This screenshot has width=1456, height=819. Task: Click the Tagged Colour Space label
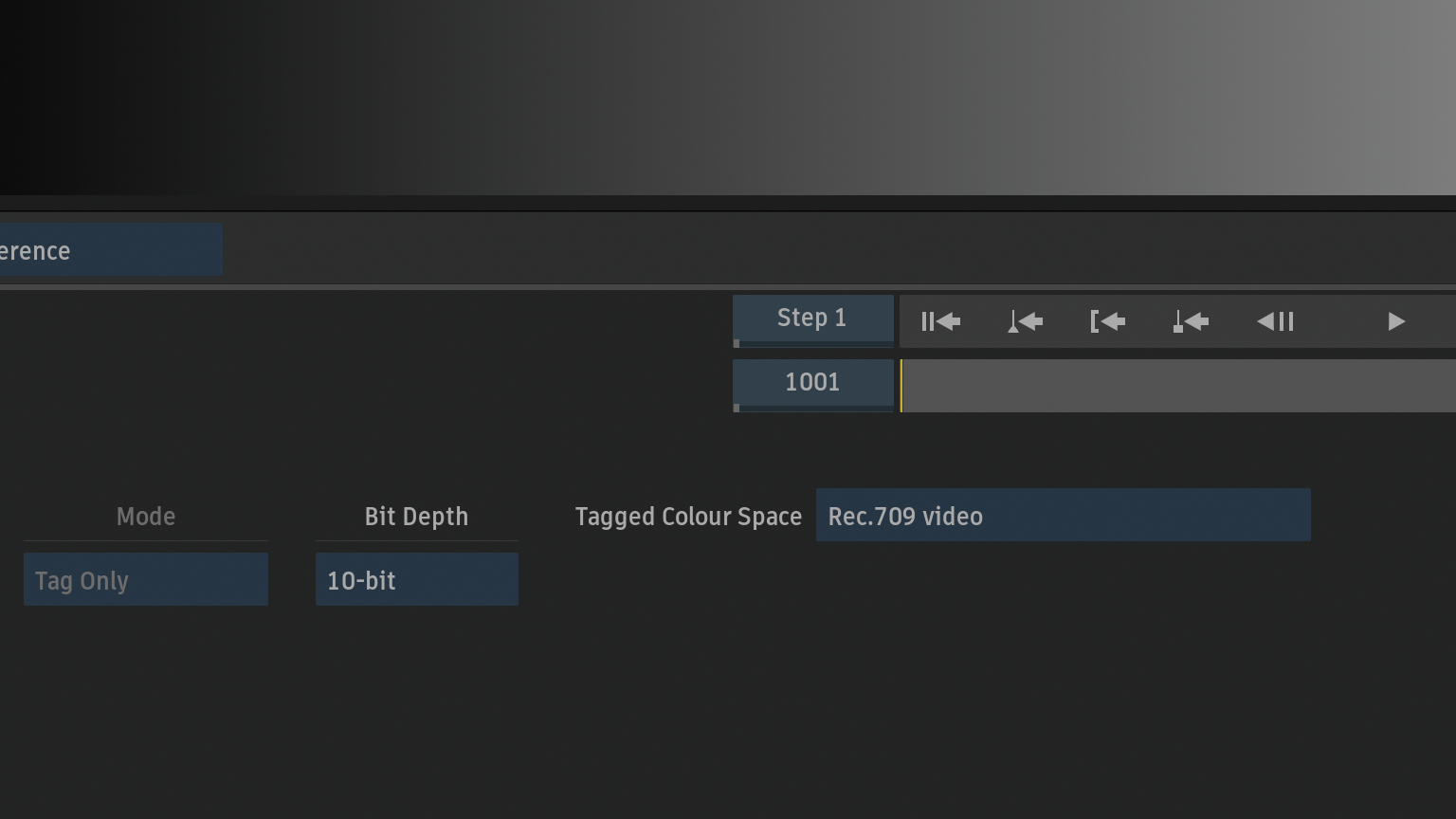pos(688,517)
